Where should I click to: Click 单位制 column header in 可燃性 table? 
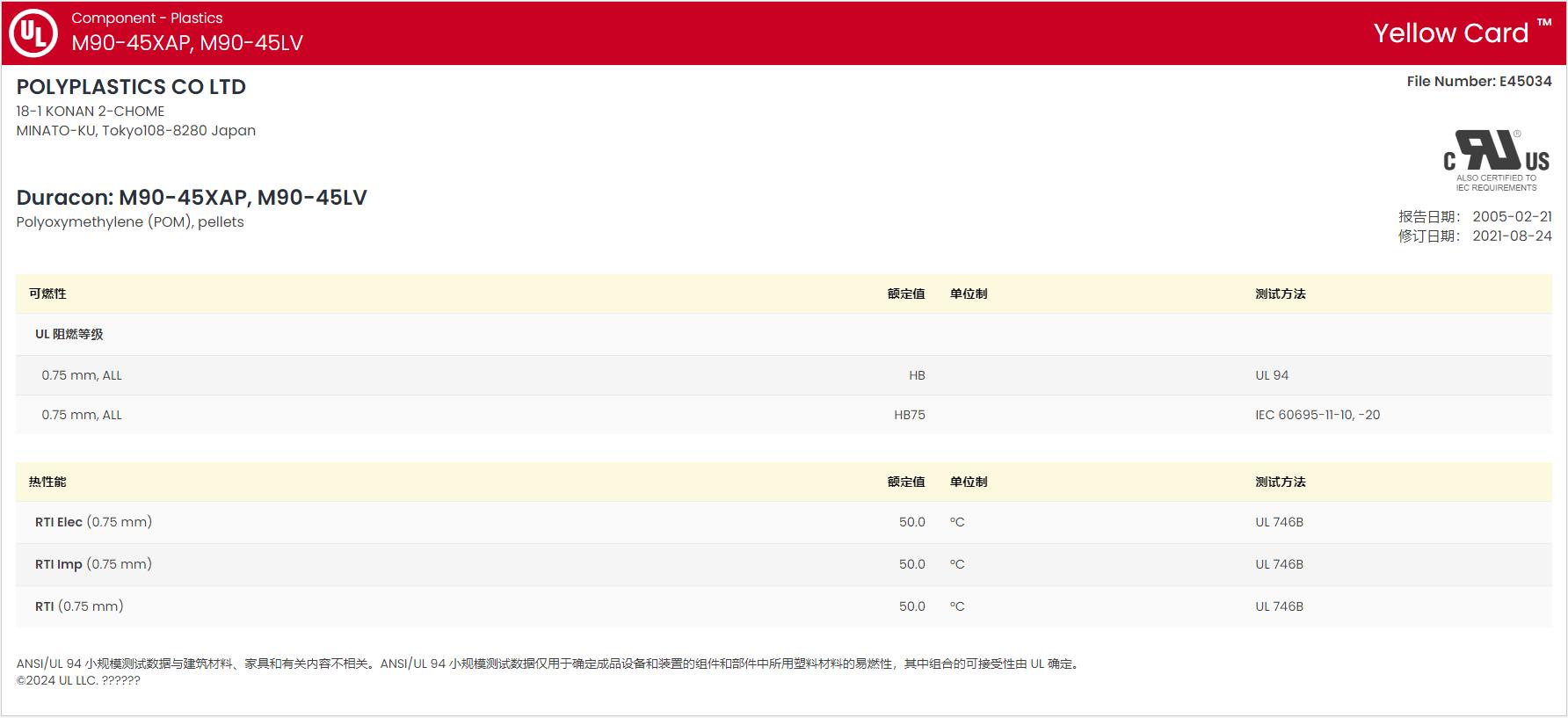tap(969, 294)
